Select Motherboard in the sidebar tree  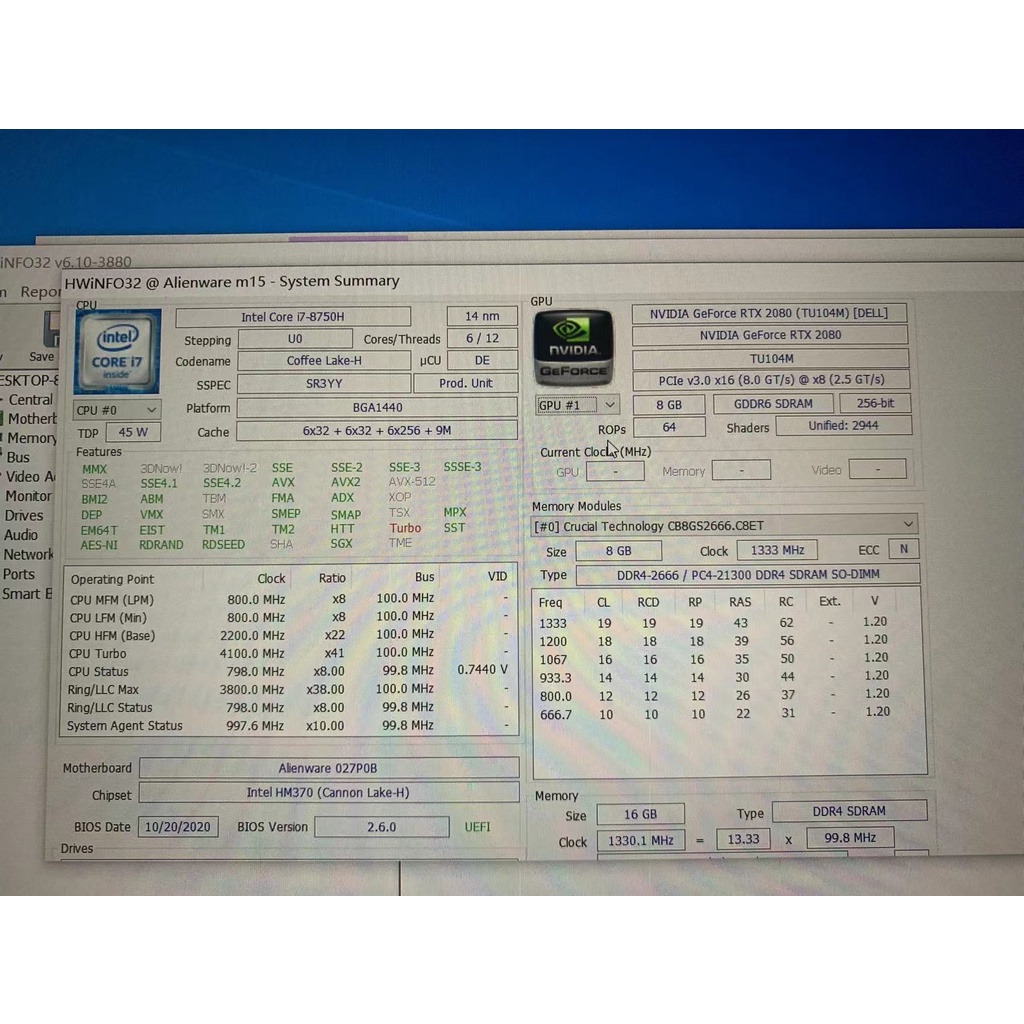[x=32, y=418]
